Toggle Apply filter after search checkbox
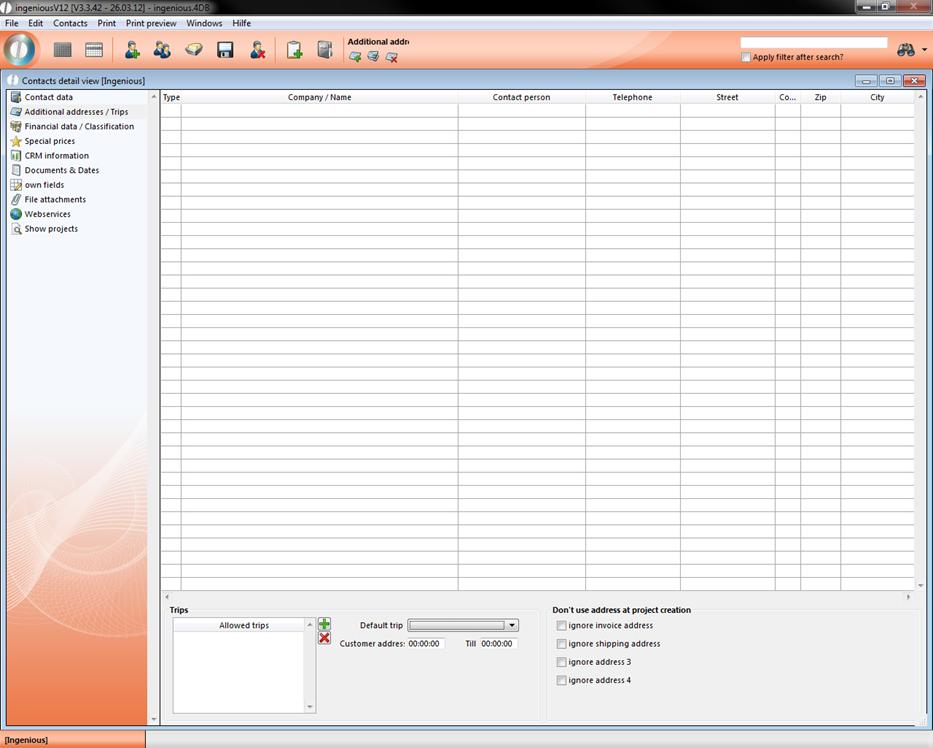 [746, 57]
